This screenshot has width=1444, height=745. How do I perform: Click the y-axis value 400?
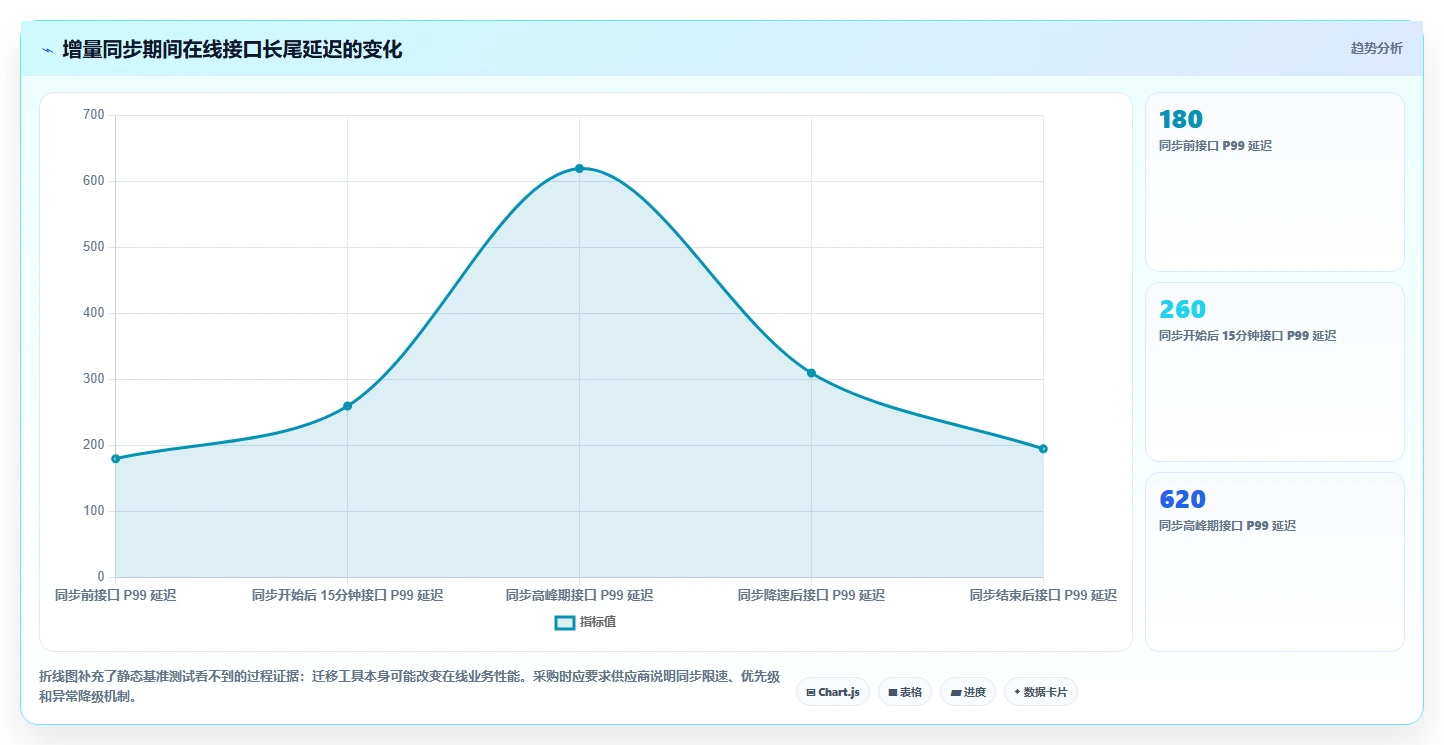pos(94,313)
